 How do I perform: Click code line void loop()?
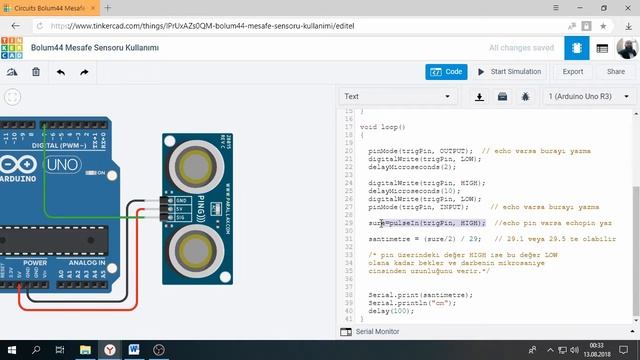(382, 127)
